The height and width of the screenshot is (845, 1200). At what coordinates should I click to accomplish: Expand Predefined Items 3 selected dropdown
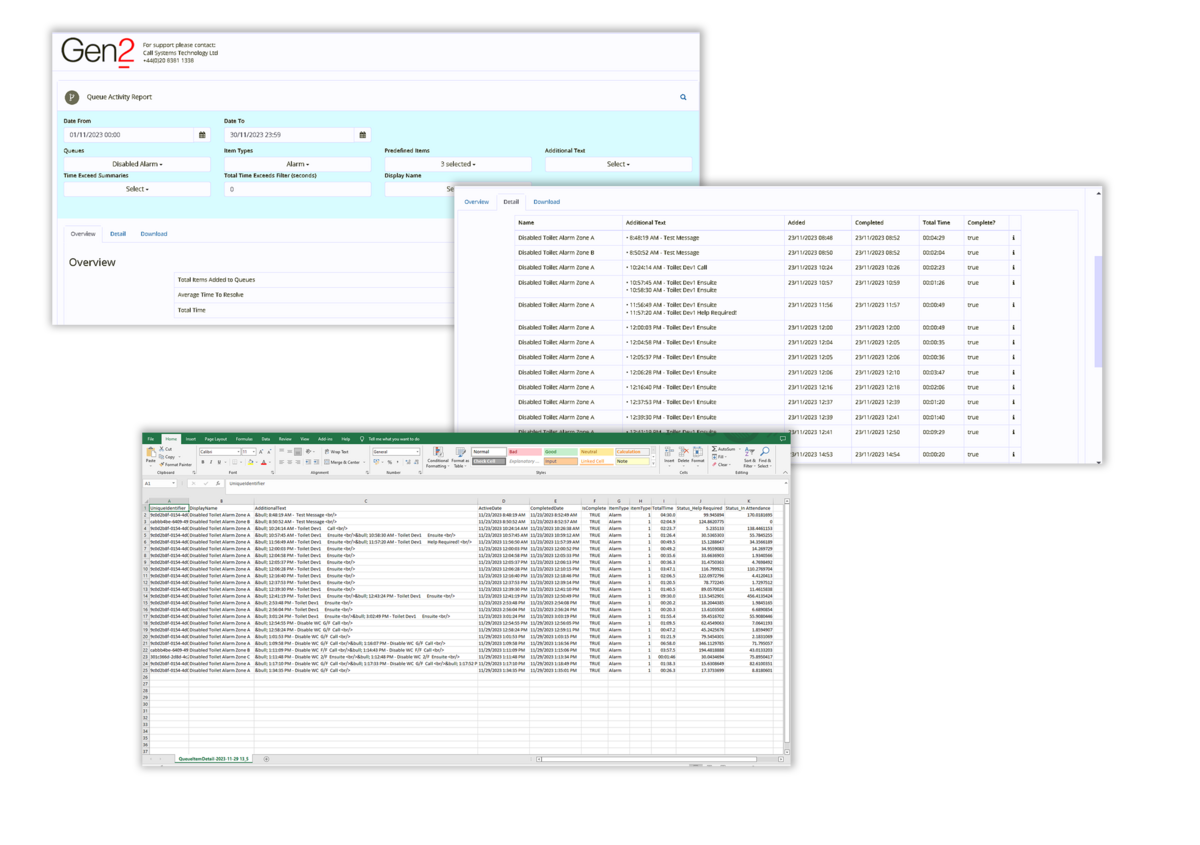coord(458,164)
